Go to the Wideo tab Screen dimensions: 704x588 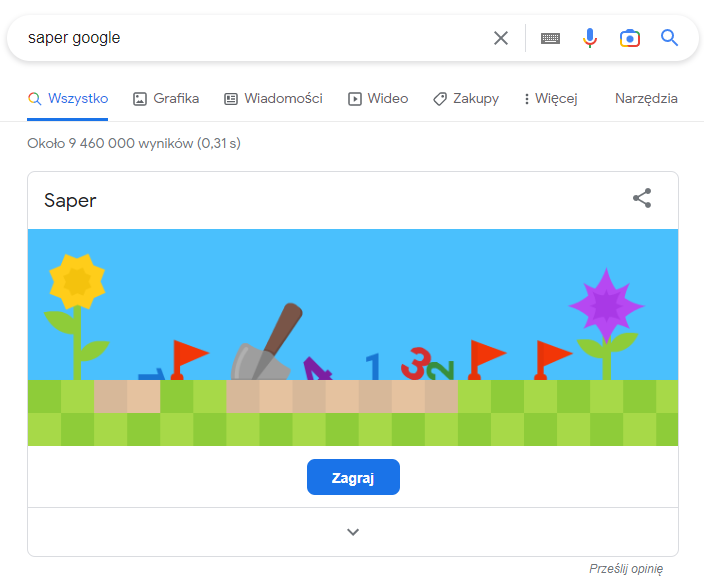click(378, 98)
